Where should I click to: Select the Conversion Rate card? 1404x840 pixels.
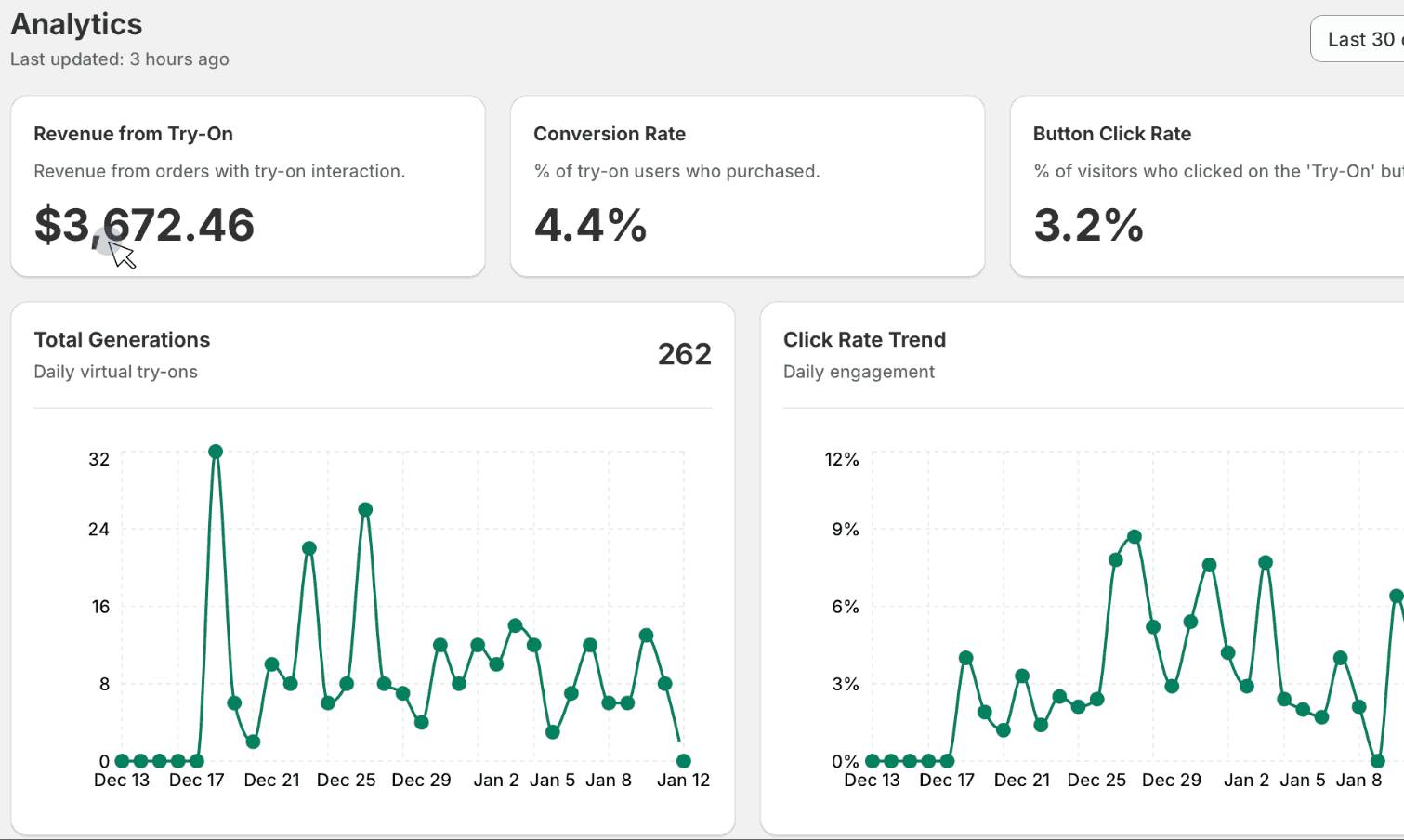747,186
